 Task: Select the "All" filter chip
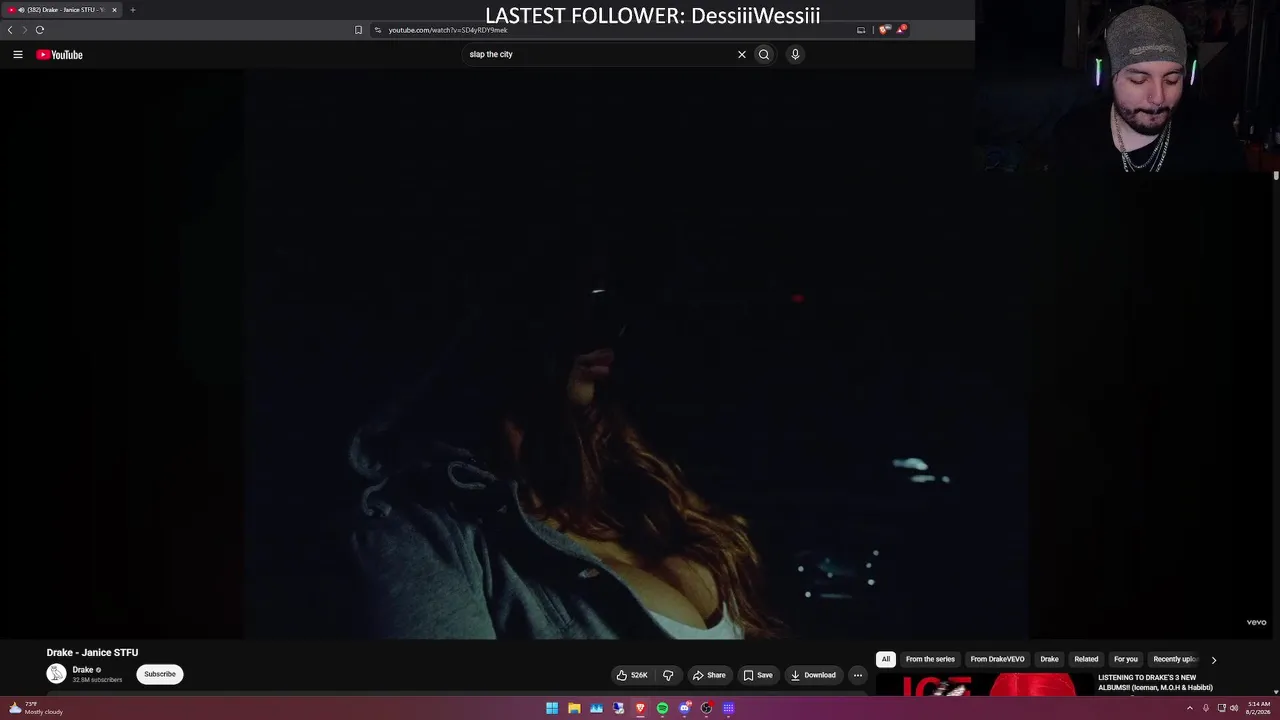[885, 659]
